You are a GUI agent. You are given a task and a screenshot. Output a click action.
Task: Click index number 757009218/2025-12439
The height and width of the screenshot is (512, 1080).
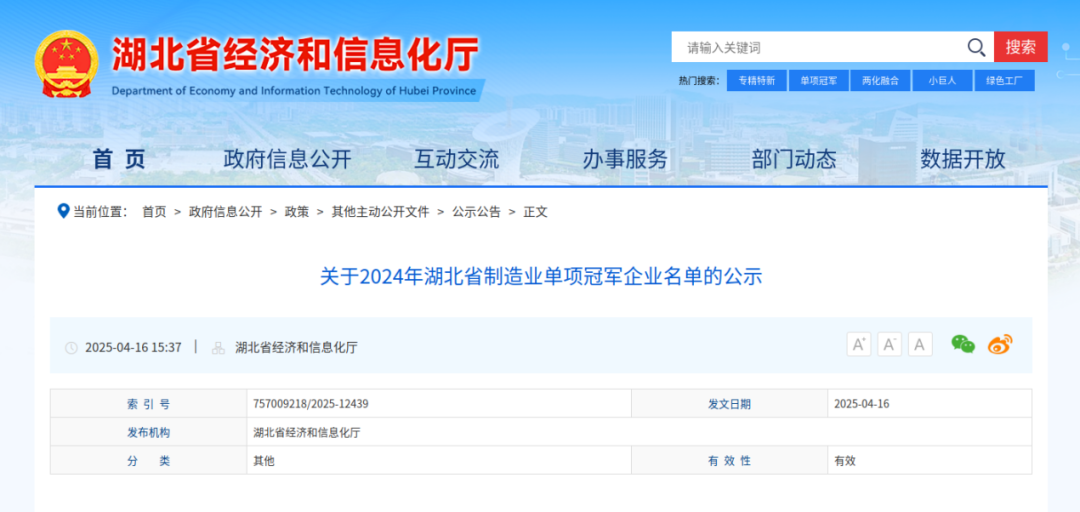(x=311, y=404)
